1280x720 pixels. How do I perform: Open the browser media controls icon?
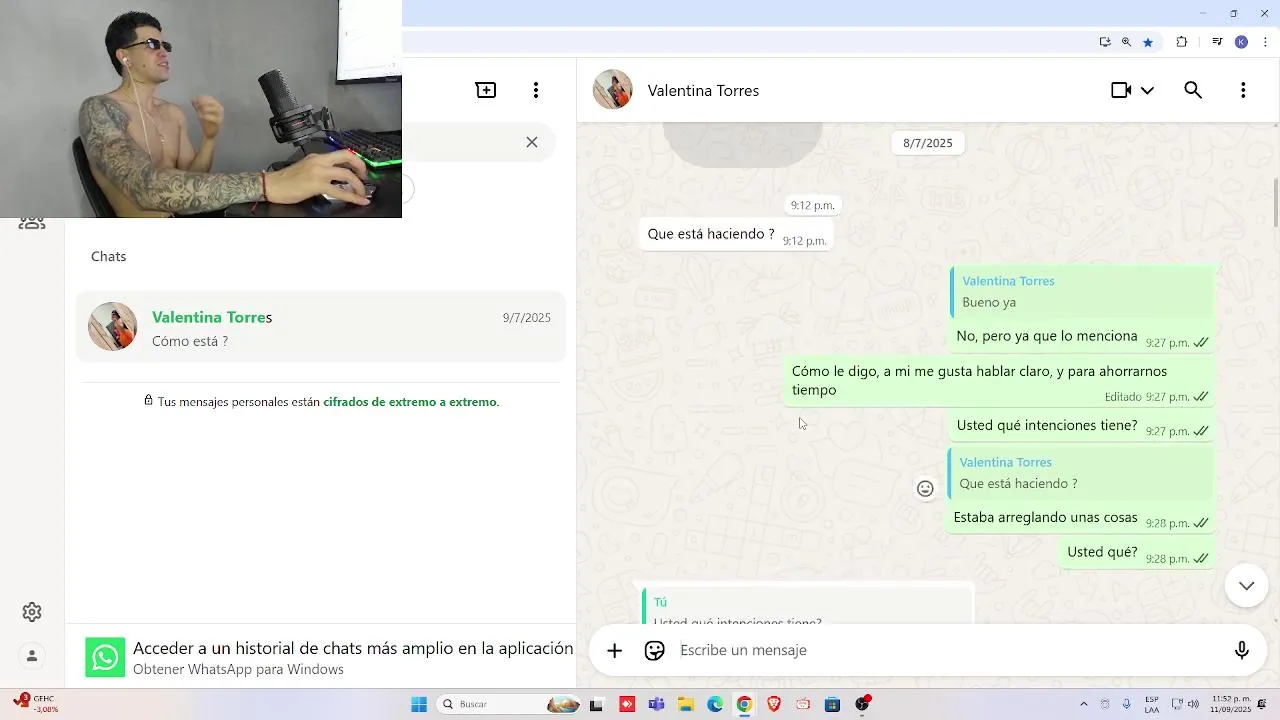1217,42
